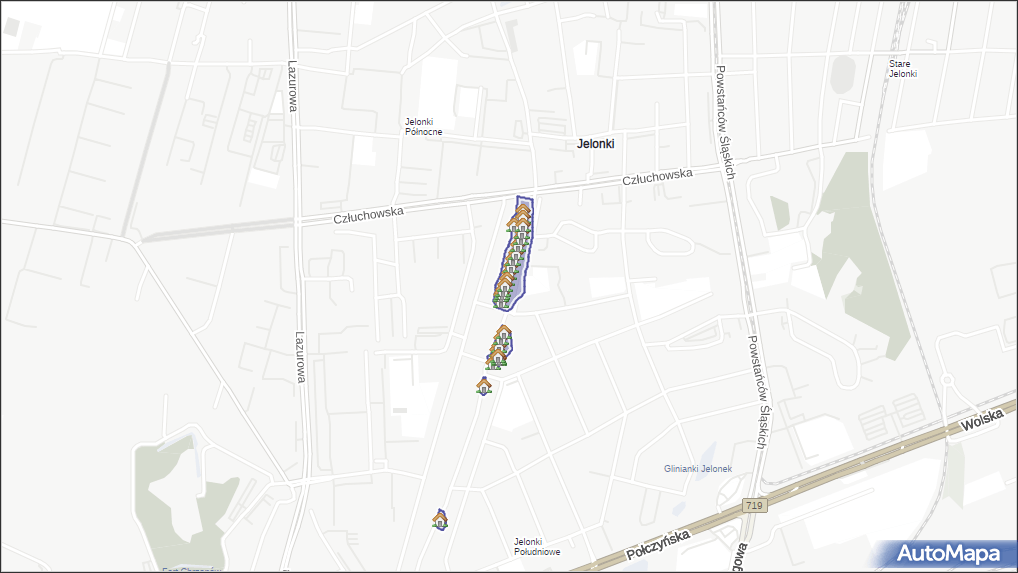Click the lower Lazurowa street label
This screenshot has height=573, width=1018.
click(x=300, y=357)
